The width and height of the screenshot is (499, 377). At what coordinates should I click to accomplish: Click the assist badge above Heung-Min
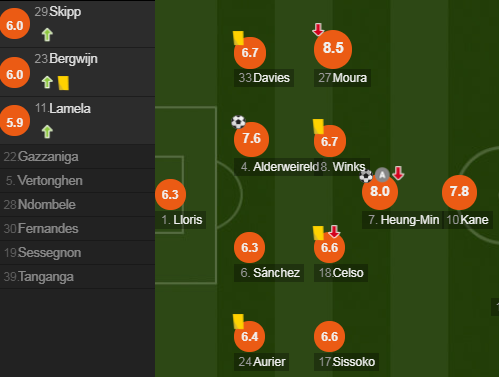click(x=382, y=174)
